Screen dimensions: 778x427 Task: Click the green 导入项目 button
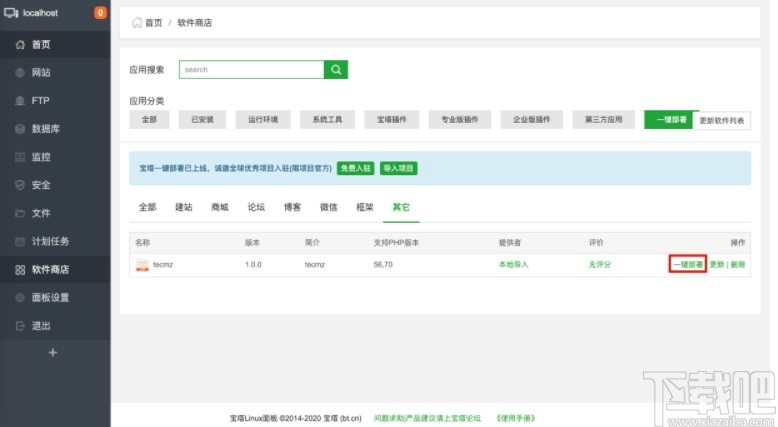tap(398, 168)
